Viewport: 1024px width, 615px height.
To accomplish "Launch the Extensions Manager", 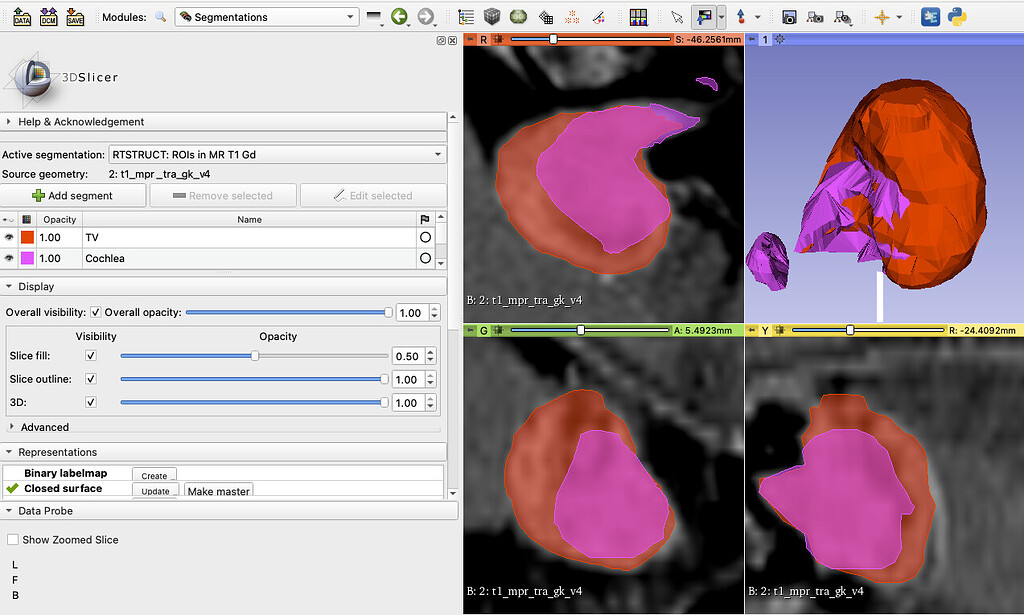I will [x=931, y=16].
